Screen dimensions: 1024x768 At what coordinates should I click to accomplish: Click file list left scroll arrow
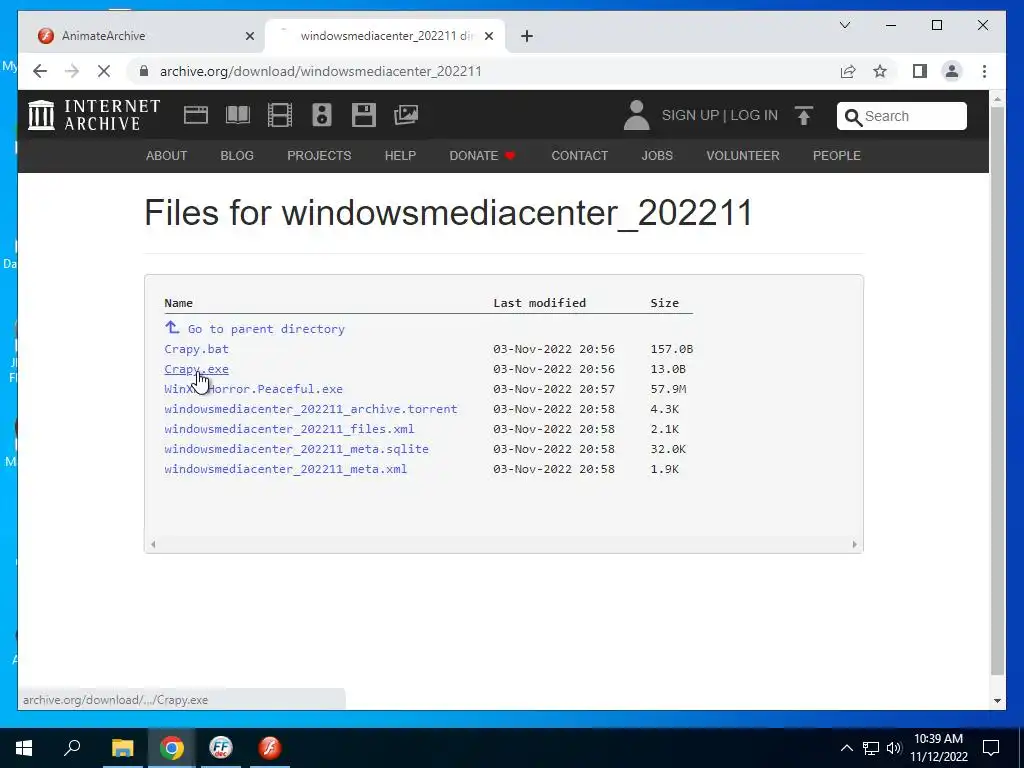tap(153, 544)
